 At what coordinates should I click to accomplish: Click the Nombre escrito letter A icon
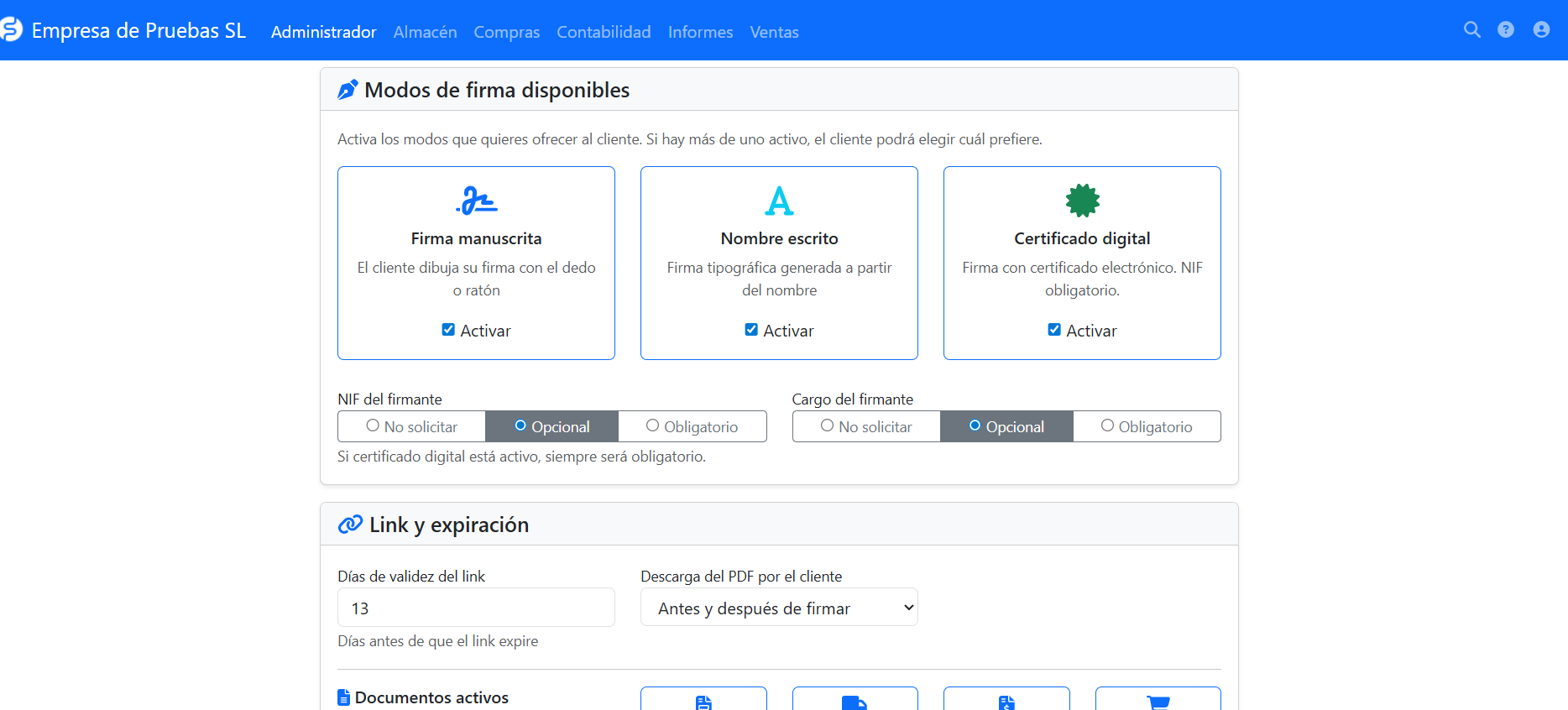[x=779, y=201]
